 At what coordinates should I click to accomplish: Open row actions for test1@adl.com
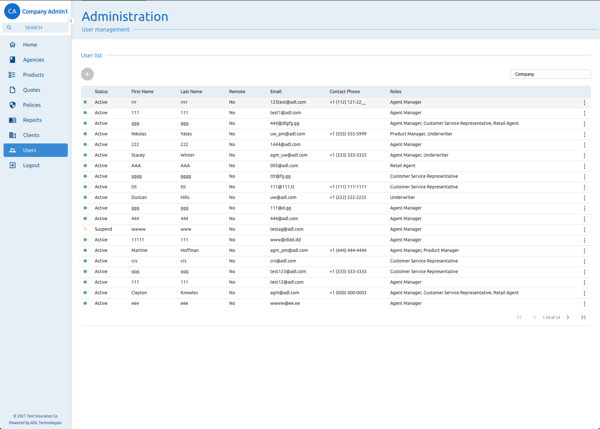pyautogui.click(x=584, y=113)
